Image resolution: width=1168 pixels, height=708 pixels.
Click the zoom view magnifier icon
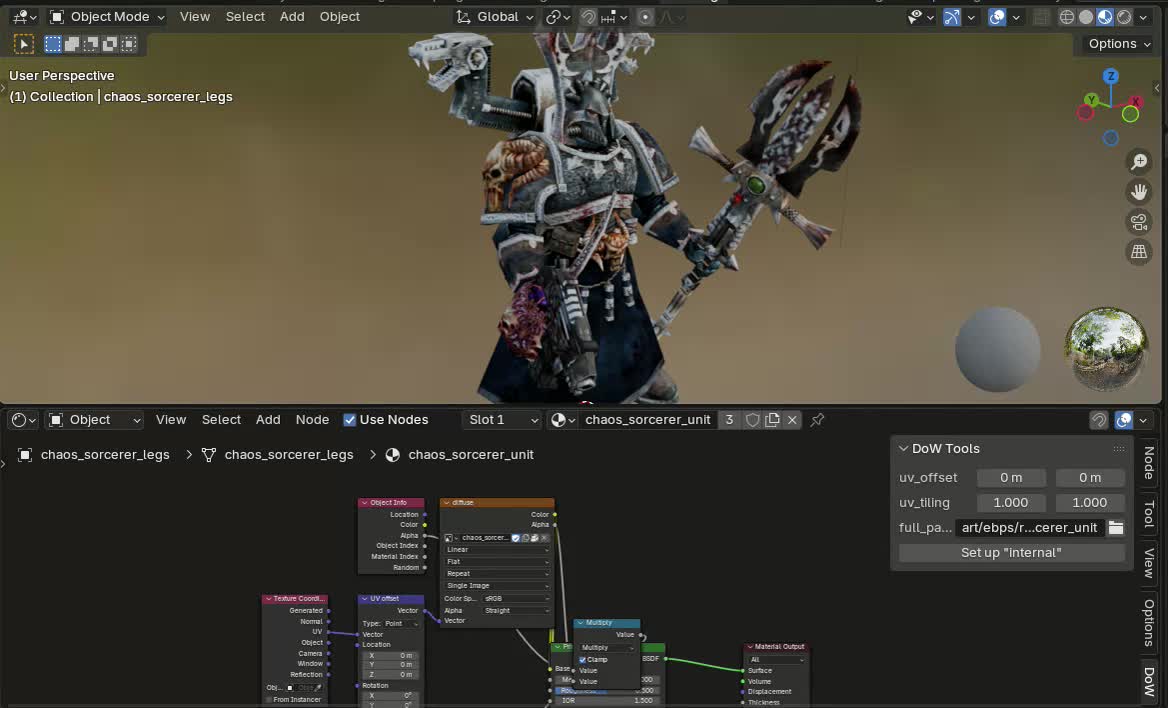click(x=1139, y=161)
